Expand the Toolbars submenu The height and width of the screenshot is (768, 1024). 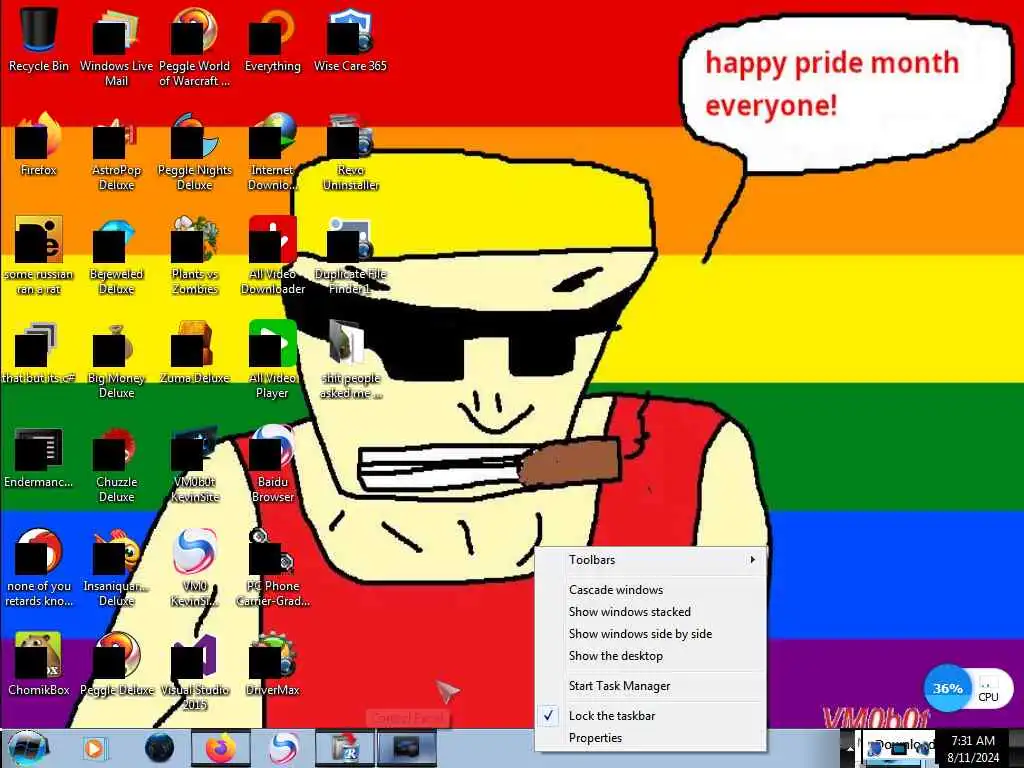click(x=650, y=560)
